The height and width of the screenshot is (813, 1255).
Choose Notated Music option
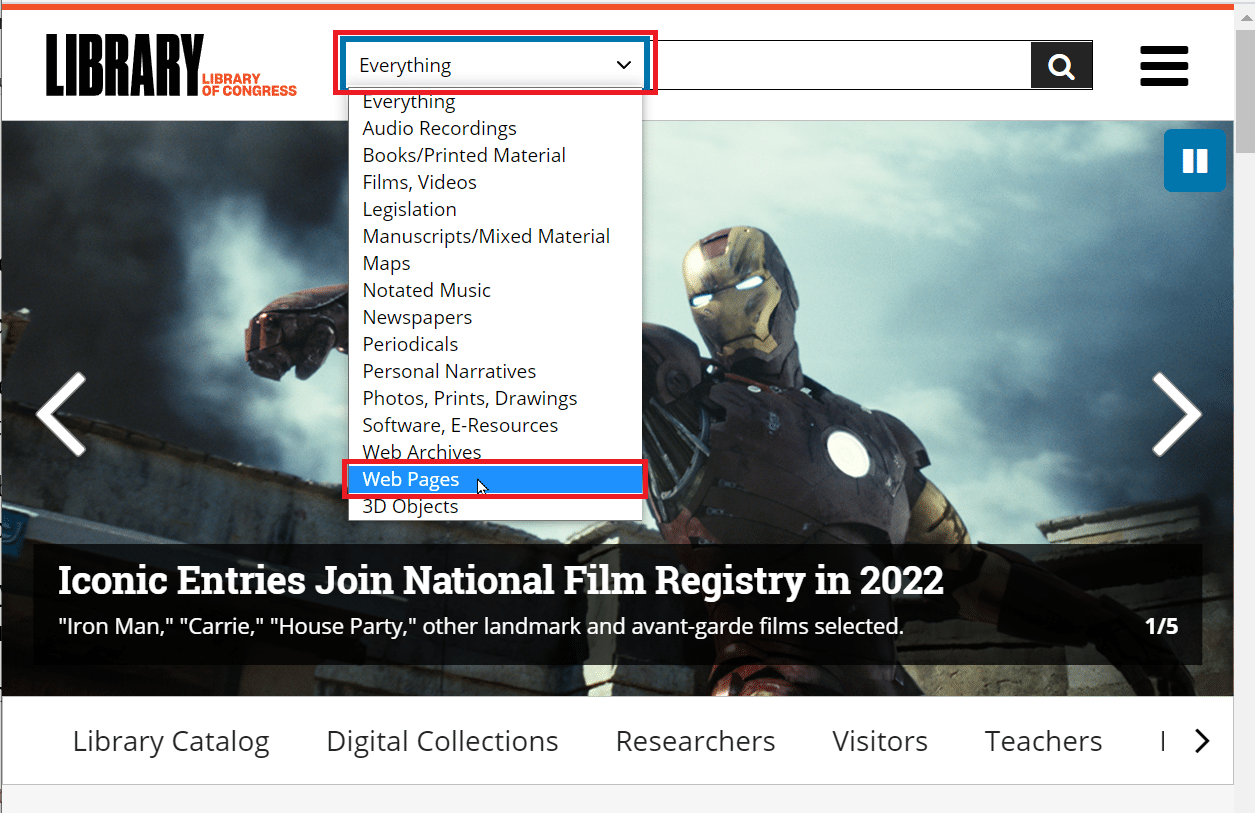[495, 290]
